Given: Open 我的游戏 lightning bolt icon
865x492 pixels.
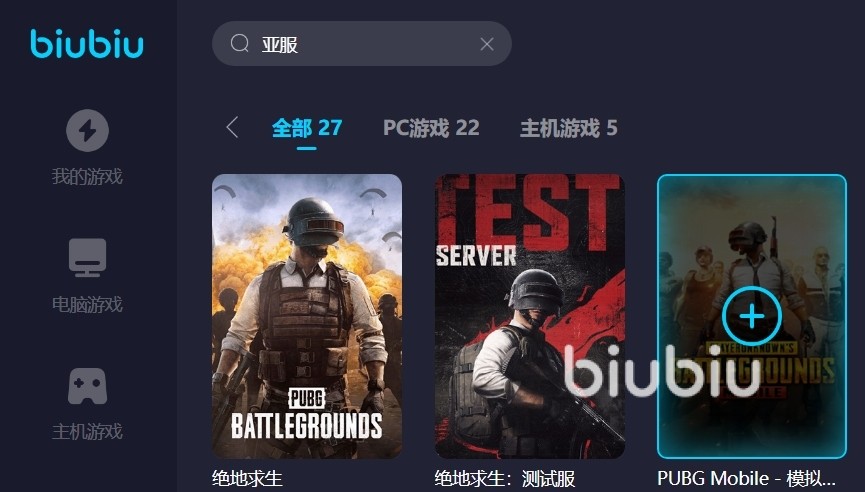Looking at the screenshot, I should tap(87, 131).
